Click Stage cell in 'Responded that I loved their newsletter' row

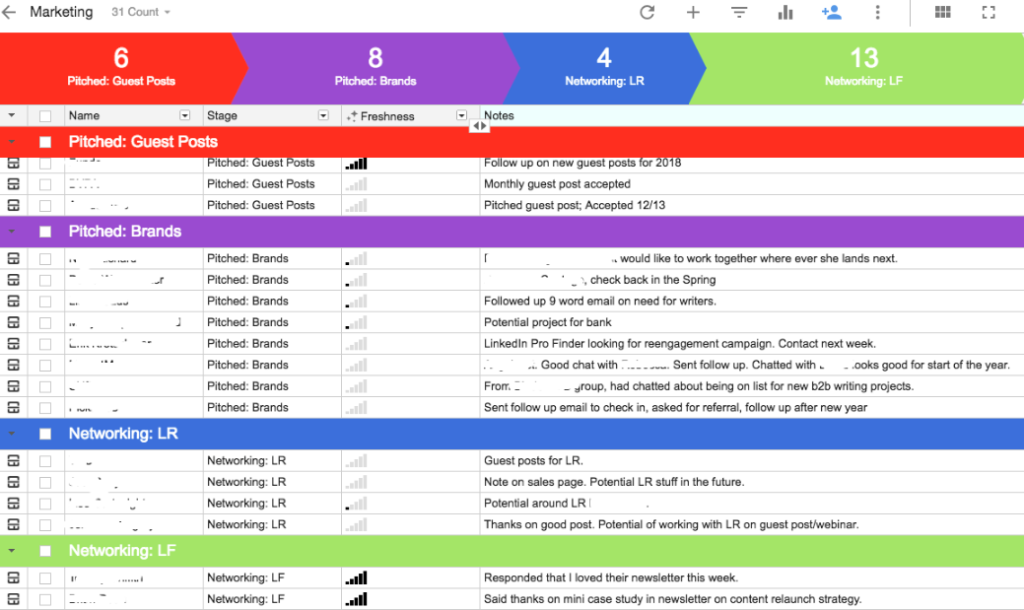point(272,578)
